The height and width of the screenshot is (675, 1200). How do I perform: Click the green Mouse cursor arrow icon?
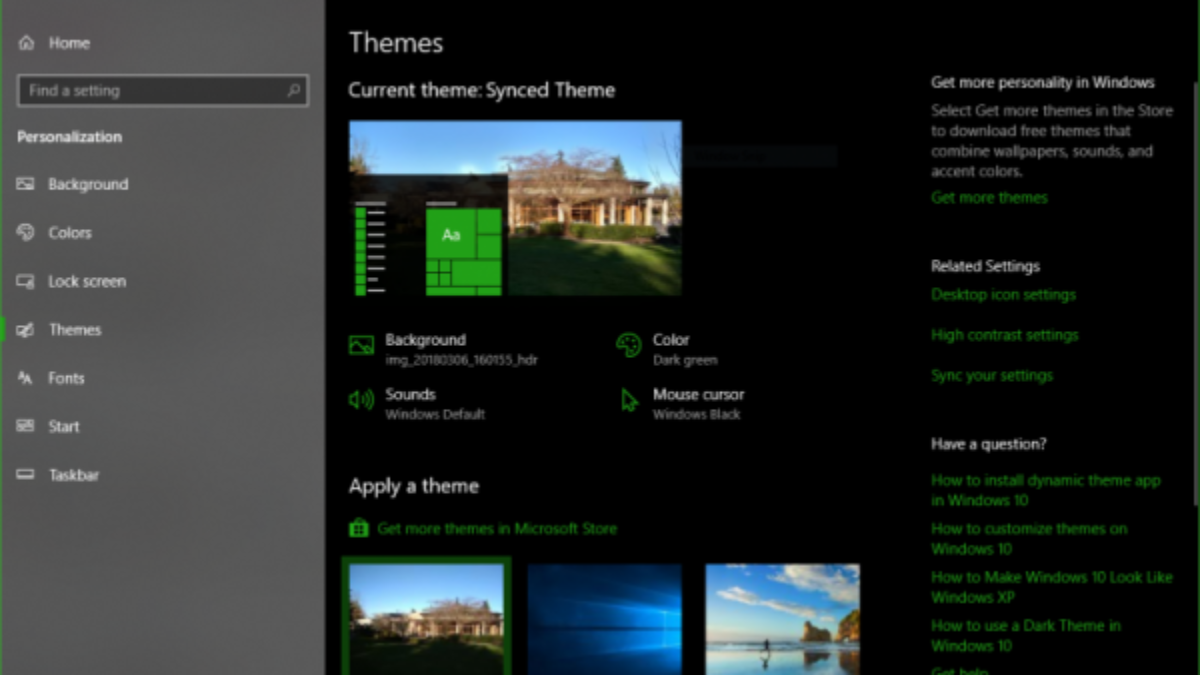pos(629,401)
